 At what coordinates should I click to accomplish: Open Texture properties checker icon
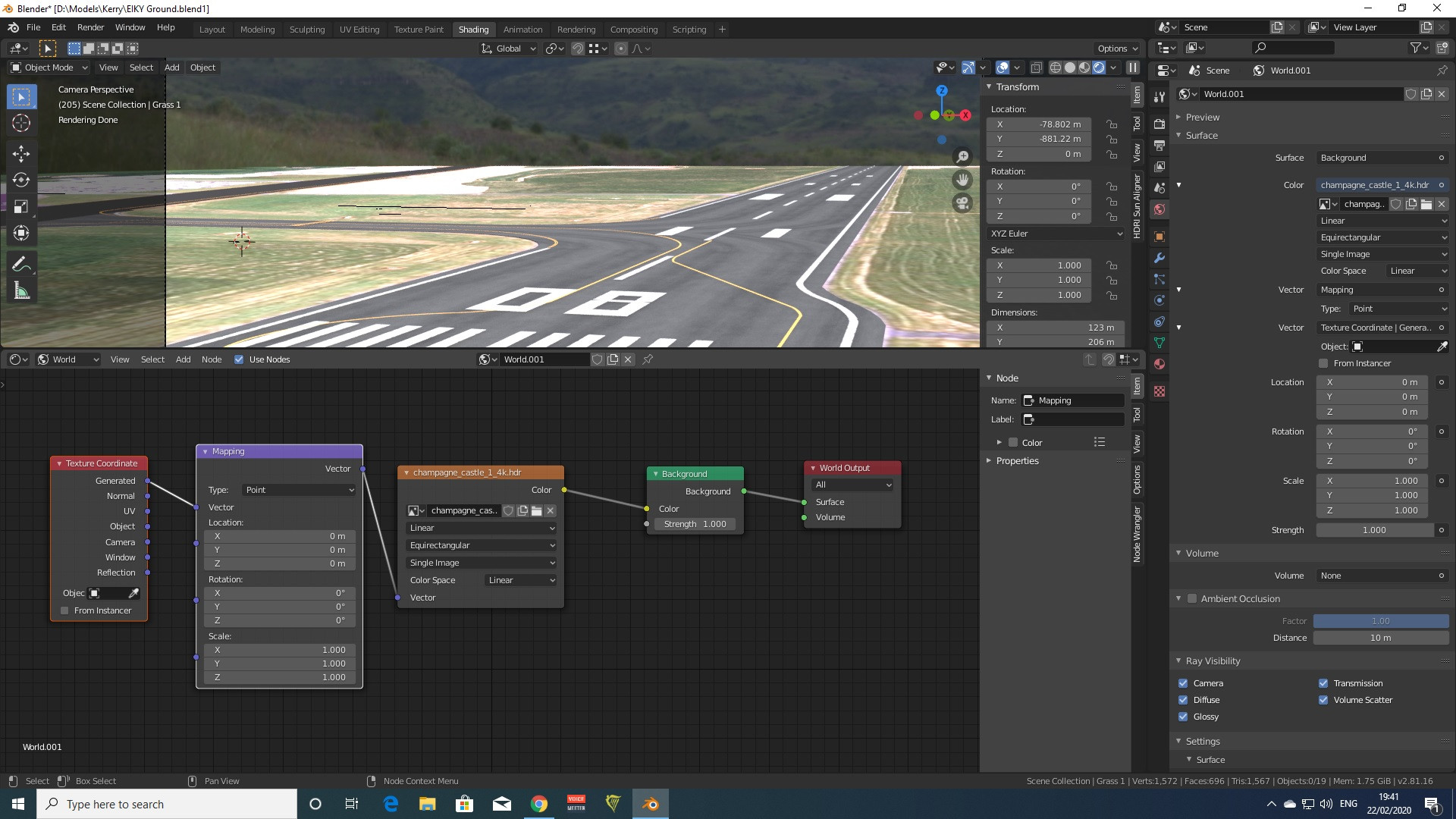tap(1159, 391)
